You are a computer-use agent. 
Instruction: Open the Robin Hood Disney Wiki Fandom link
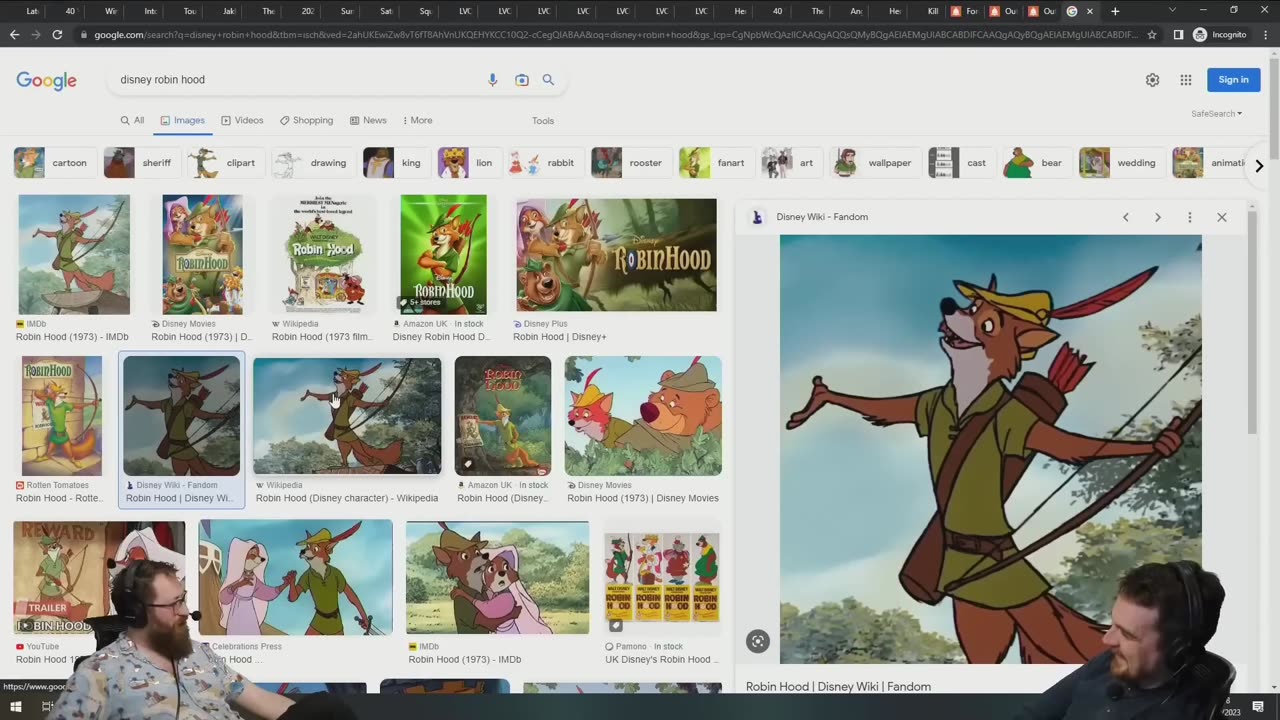tap(838, 687)
